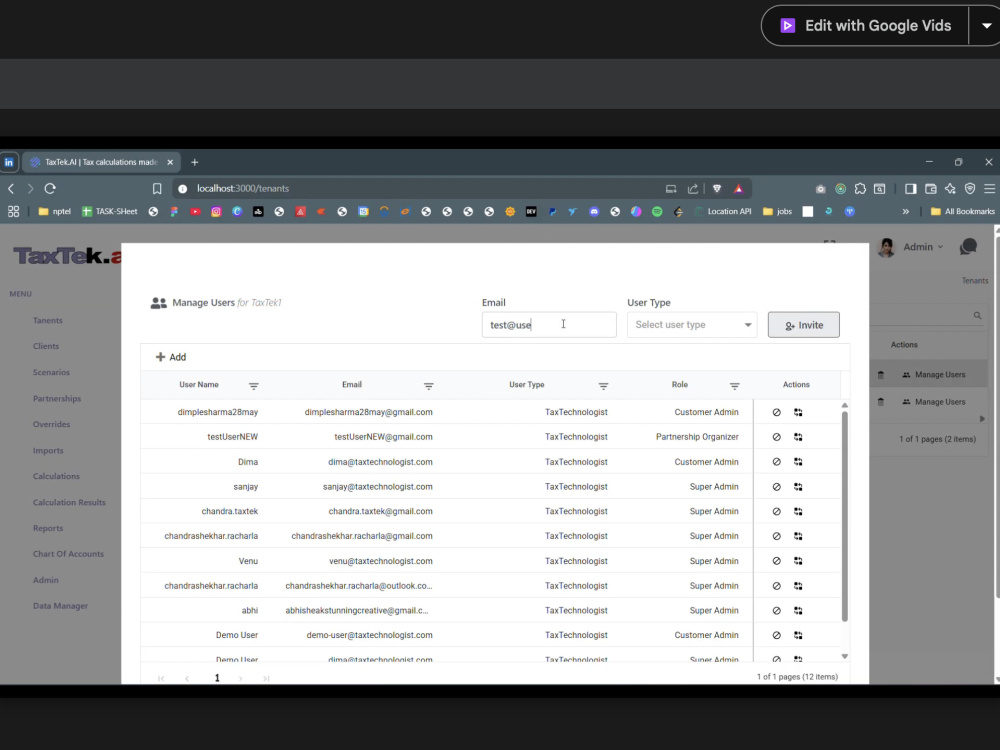
Task: Click the Invite button
Action: 803,325
